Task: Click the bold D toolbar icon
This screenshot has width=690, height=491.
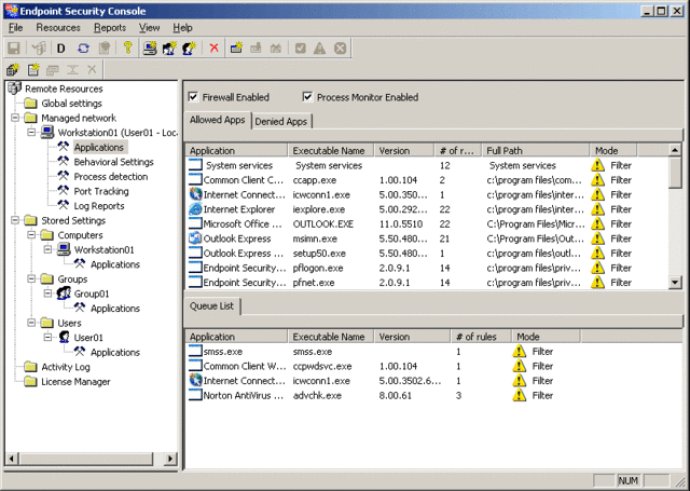Action: tap(61, 48)
